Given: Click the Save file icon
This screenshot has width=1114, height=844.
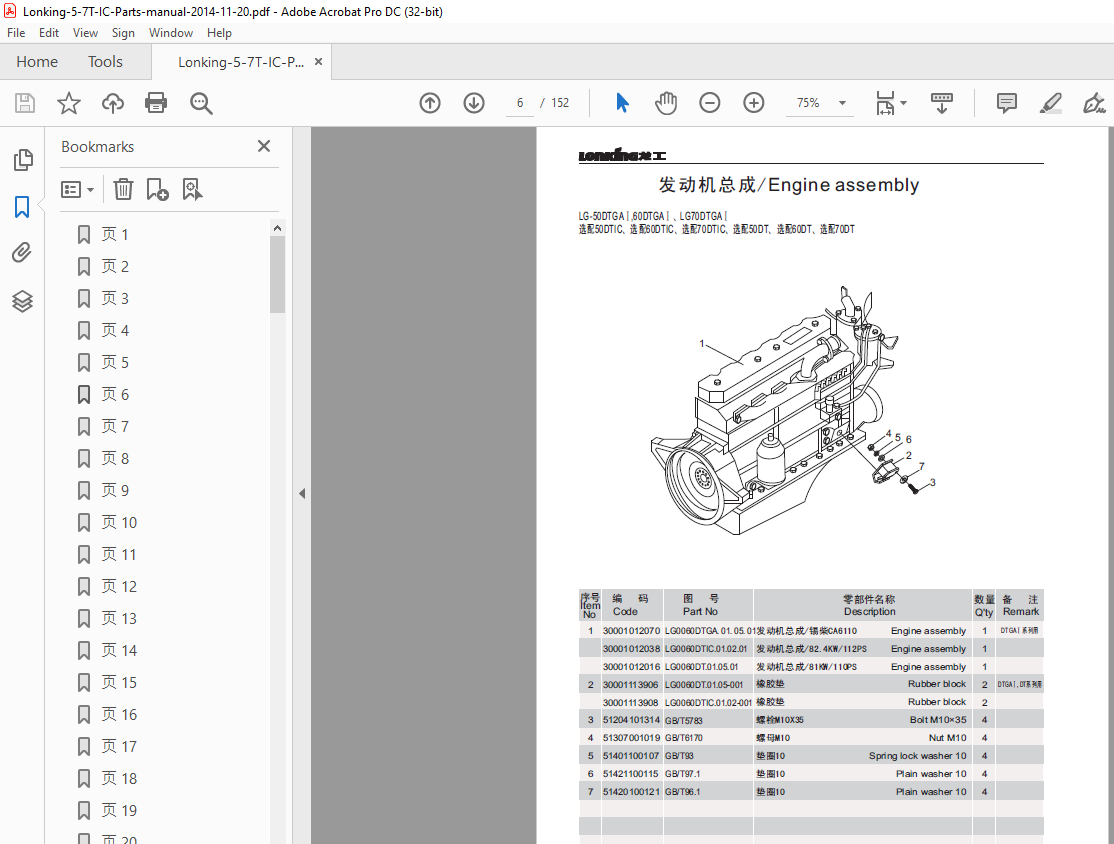Looking at the screenshot, I should [25, 103].
